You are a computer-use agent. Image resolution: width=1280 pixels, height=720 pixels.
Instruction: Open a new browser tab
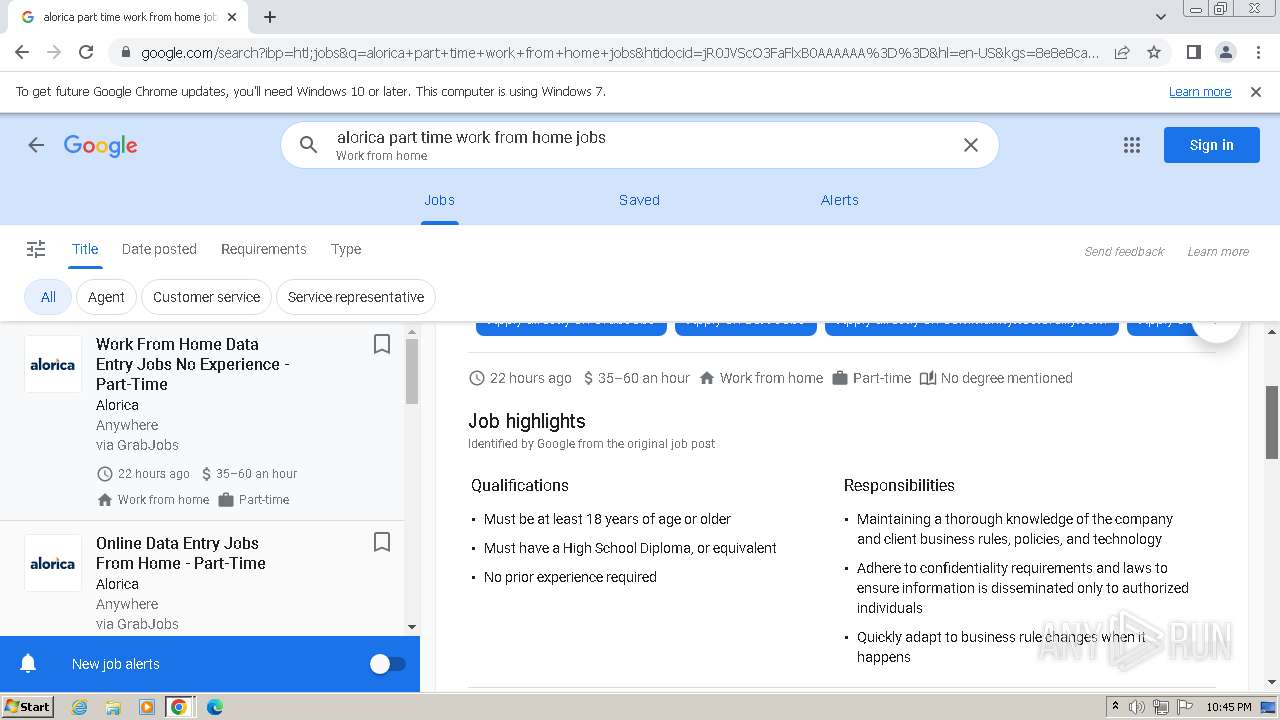coord(270,17)
